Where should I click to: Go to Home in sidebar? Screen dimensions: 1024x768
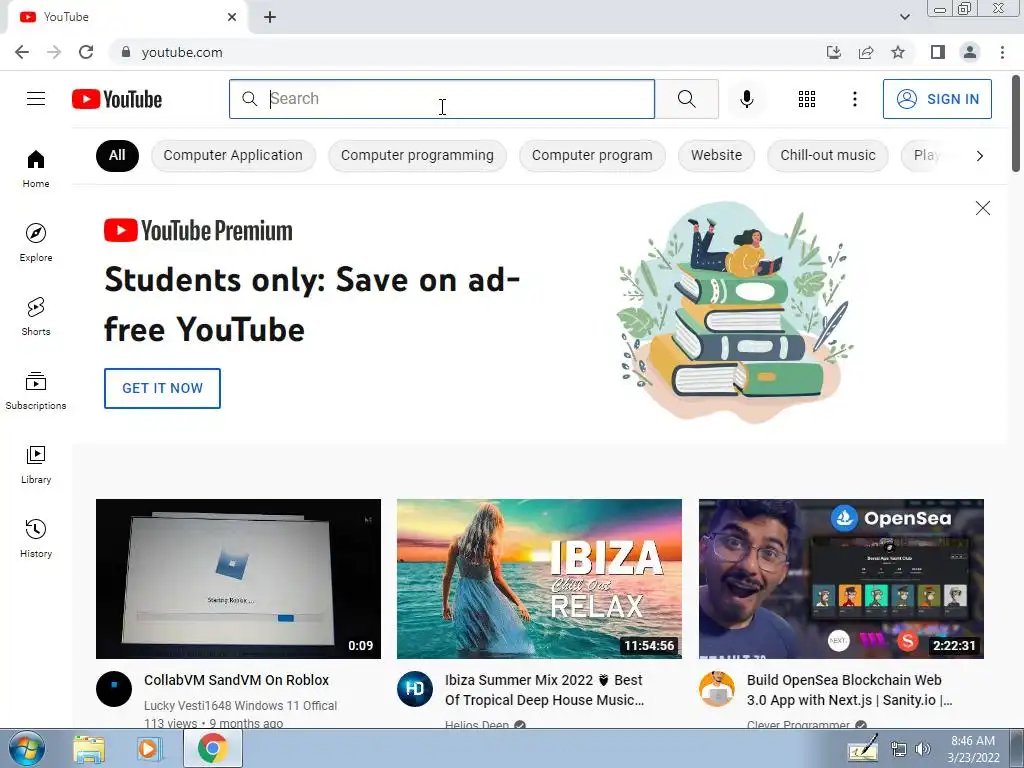pos(36,168)
